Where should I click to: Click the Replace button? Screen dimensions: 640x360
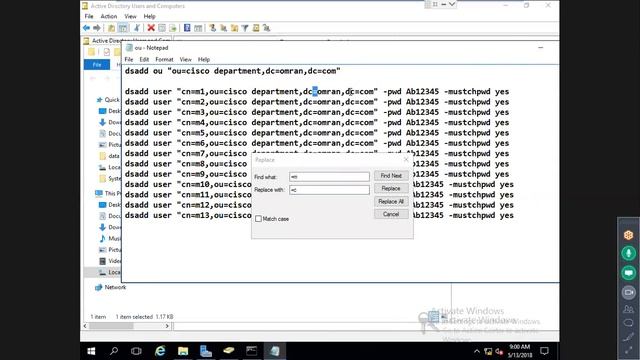click(x=391, y=189)
